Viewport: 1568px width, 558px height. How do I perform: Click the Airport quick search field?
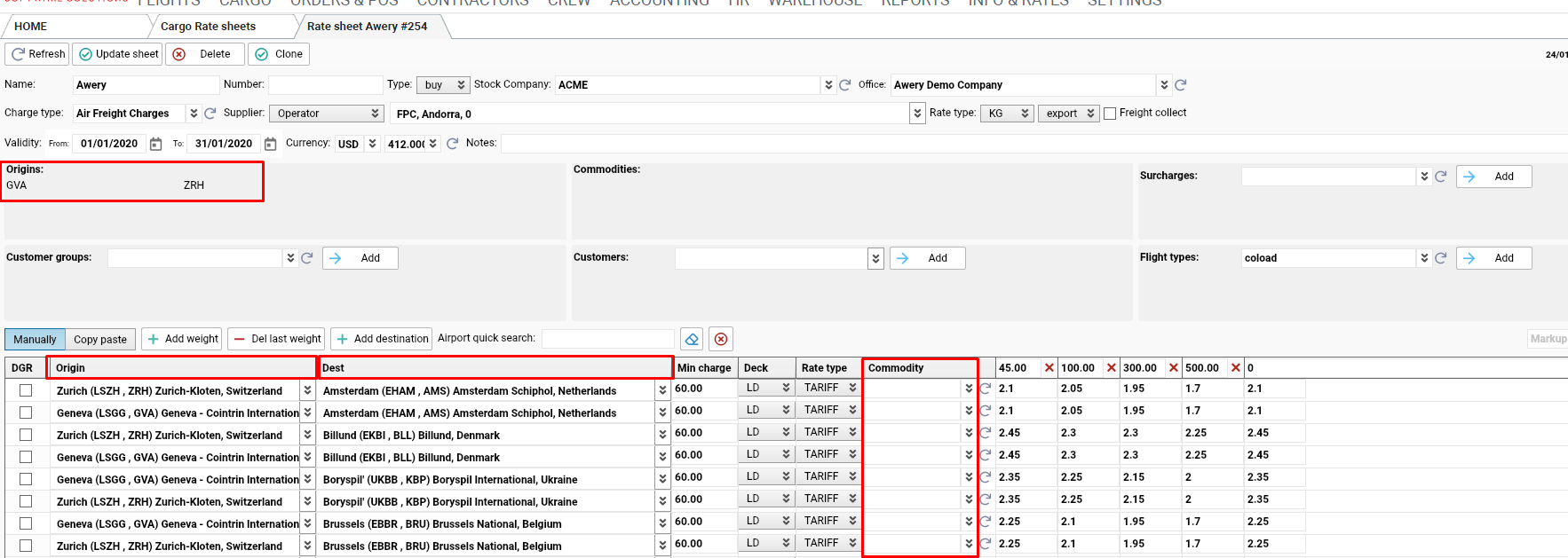tap(607, 339)
